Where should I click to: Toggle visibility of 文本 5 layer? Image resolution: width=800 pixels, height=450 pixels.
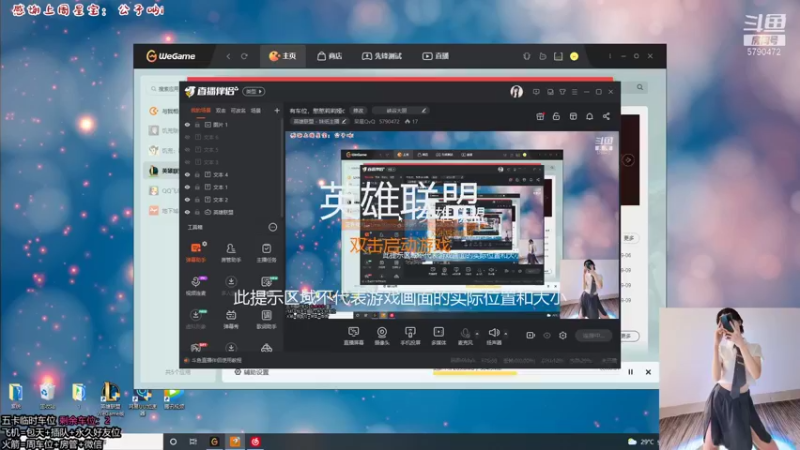[x=187, y=149]
